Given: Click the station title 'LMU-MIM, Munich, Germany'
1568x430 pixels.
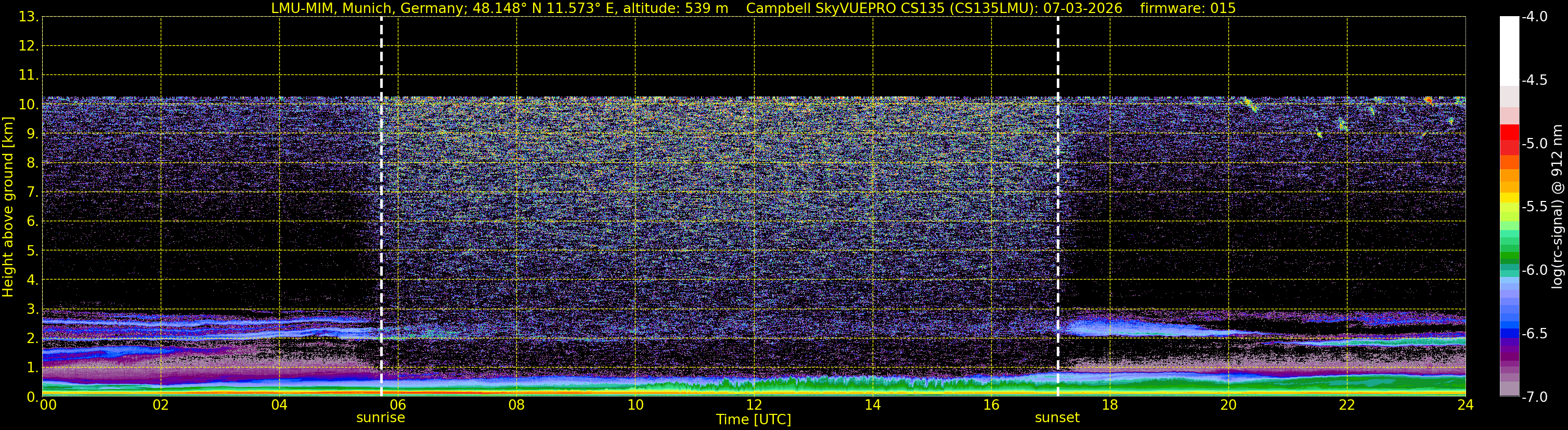Looking at the screenshot, I should click(x=369, y=8).
